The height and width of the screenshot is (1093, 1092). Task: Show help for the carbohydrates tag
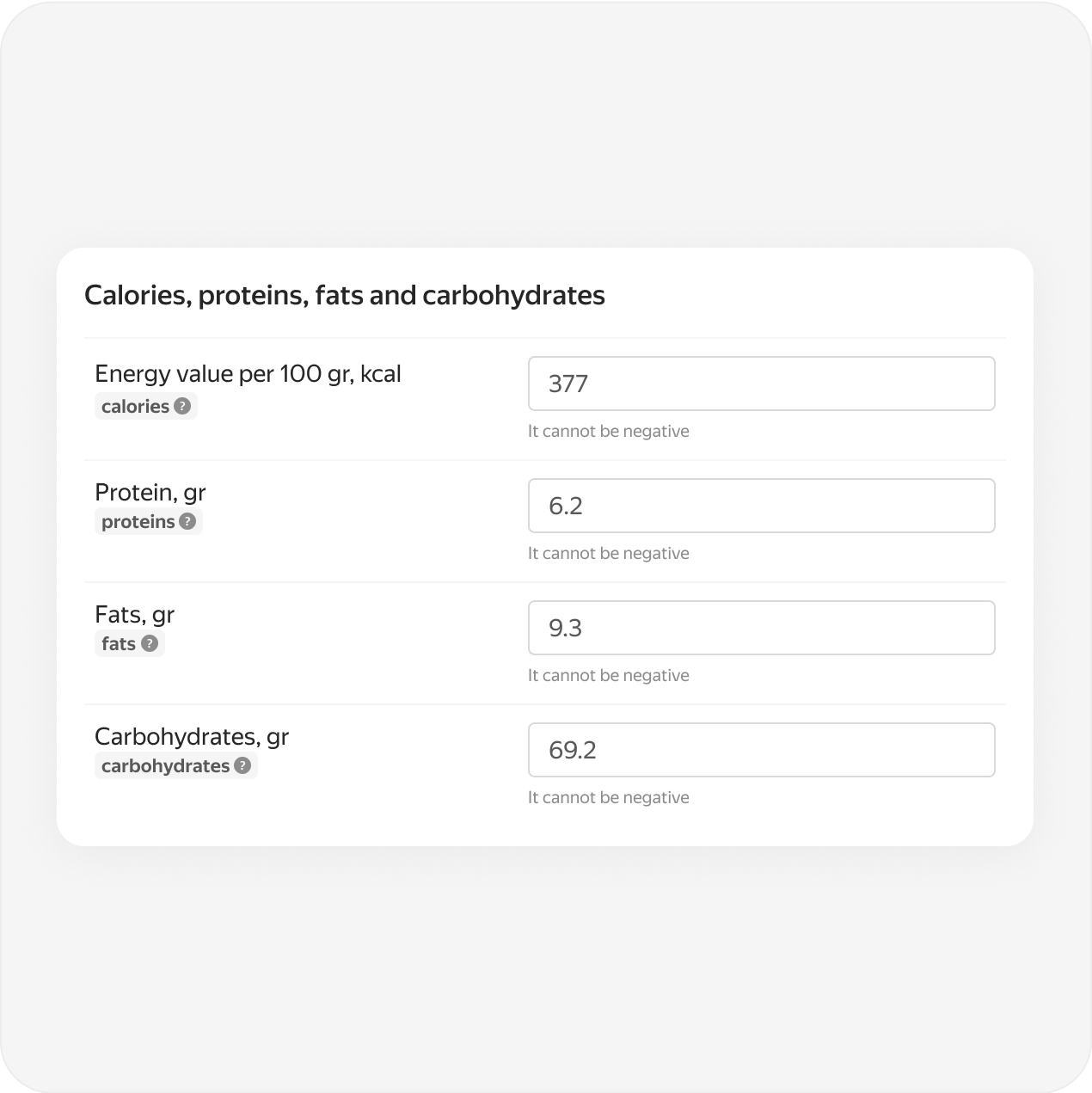pyautogui.click(x=242, y=765)
